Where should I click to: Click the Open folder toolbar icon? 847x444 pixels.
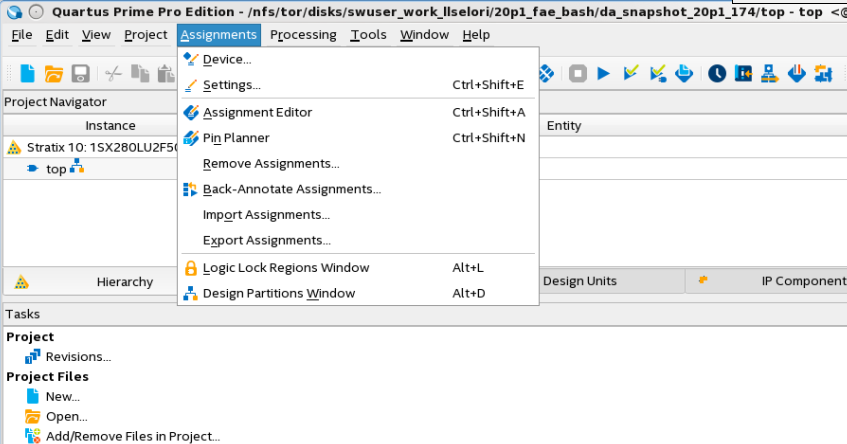coord(54,73)
